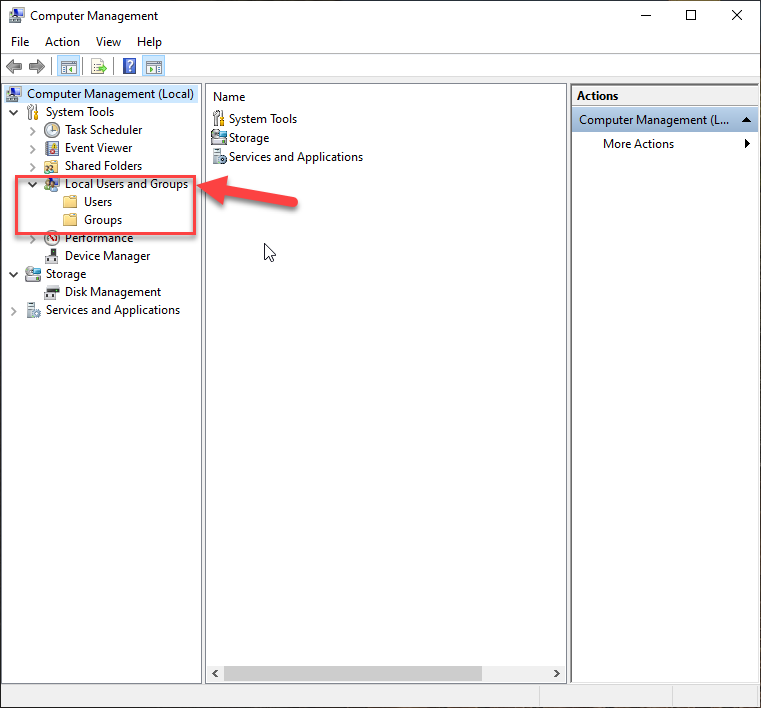Click the center pane horizontal scrollbar thumb
The width and height of the screenshot is (761, 708).
coord(380,673)
